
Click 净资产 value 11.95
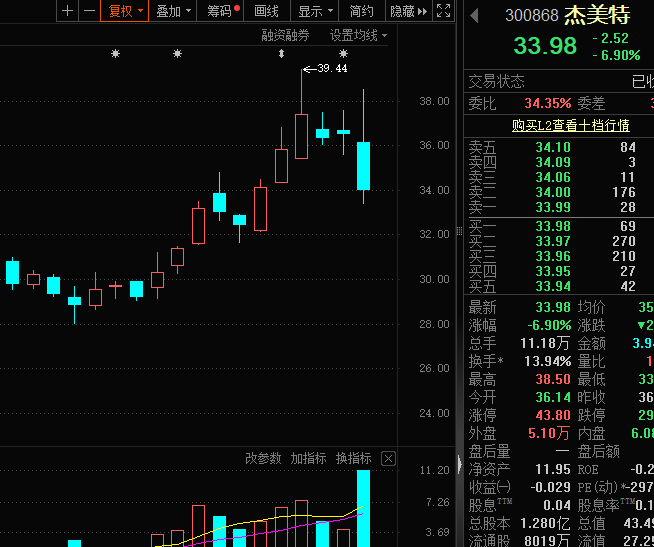coord(553,469)
